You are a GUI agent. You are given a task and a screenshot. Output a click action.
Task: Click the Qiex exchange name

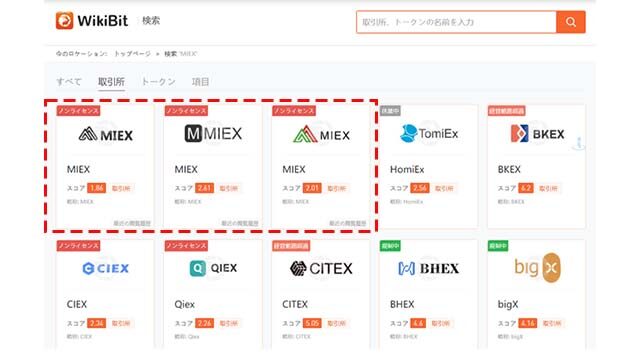(184, 304)
